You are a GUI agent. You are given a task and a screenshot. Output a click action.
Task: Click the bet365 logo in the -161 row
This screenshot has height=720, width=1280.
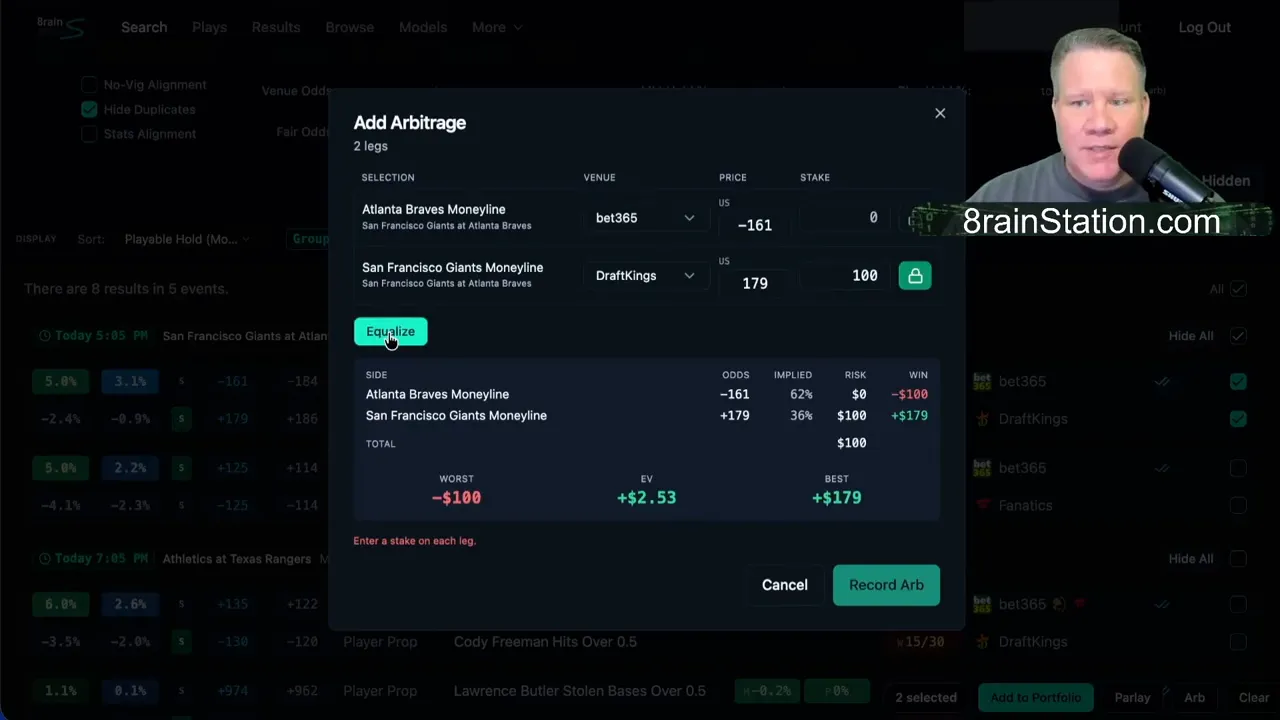point(982,381)
